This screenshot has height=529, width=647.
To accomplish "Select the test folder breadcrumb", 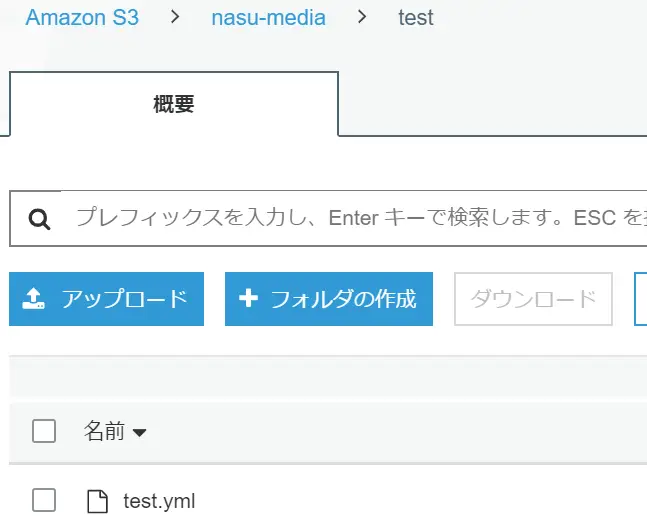I will (416, 18).
